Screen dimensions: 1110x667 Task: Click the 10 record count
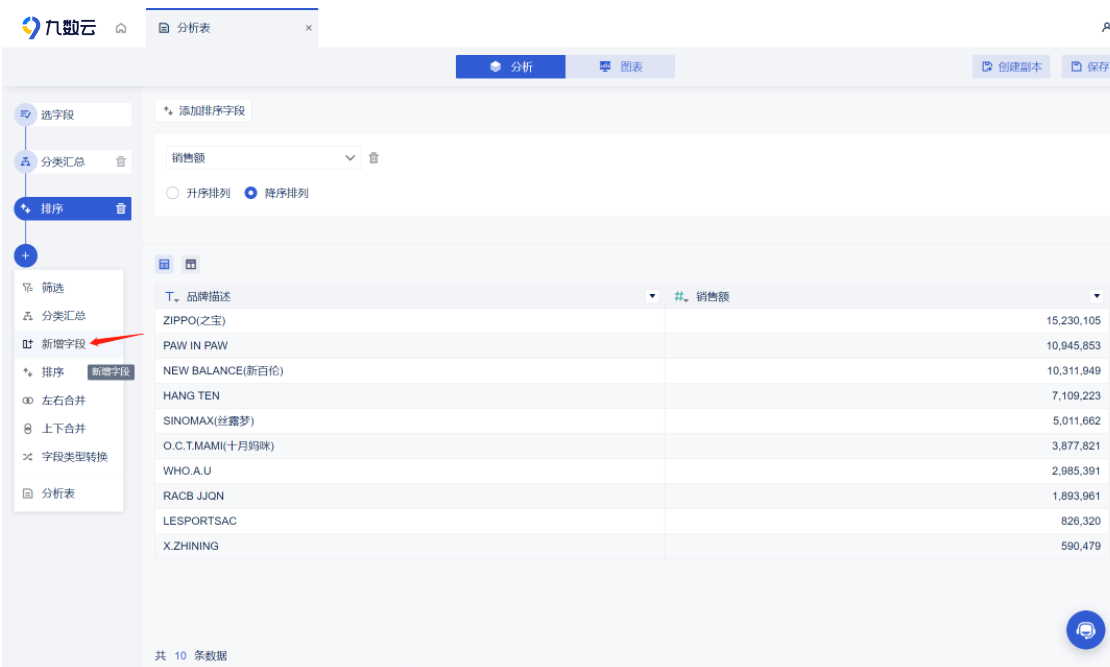coord(181,656)
